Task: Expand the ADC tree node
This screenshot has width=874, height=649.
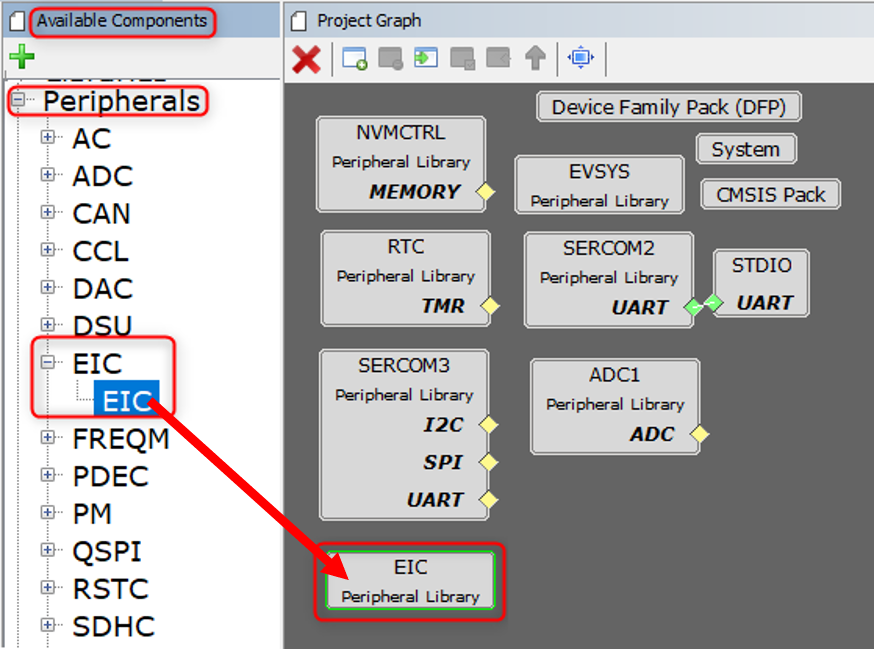Action: [x=48, y=175]
